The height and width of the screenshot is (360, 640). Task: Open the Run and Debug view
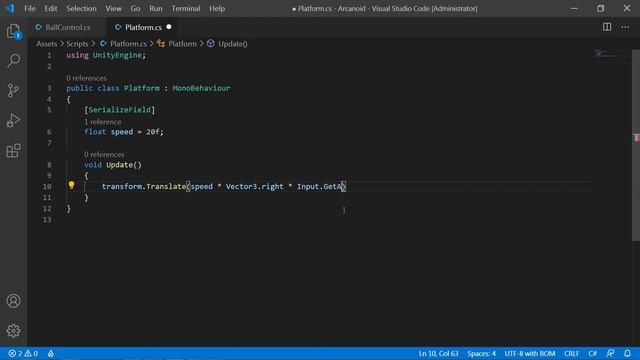click(13, 120)
